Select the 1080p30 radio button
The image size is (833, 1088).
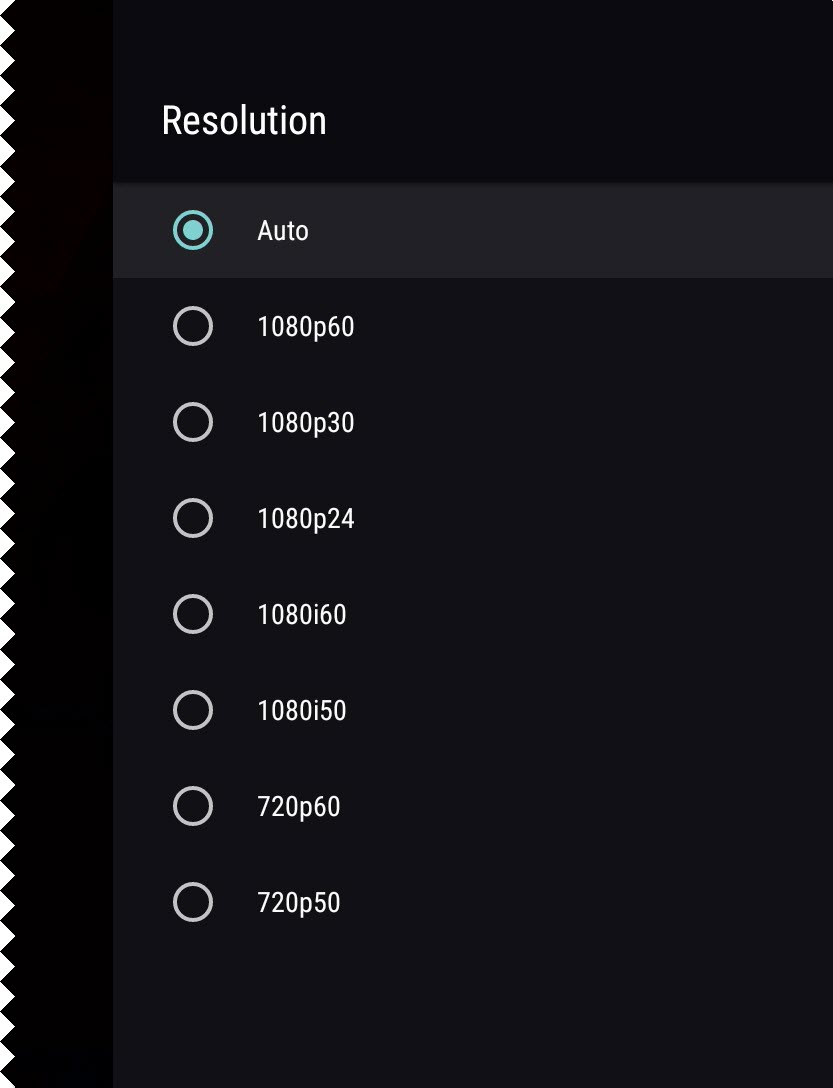[x=193, y=422]
